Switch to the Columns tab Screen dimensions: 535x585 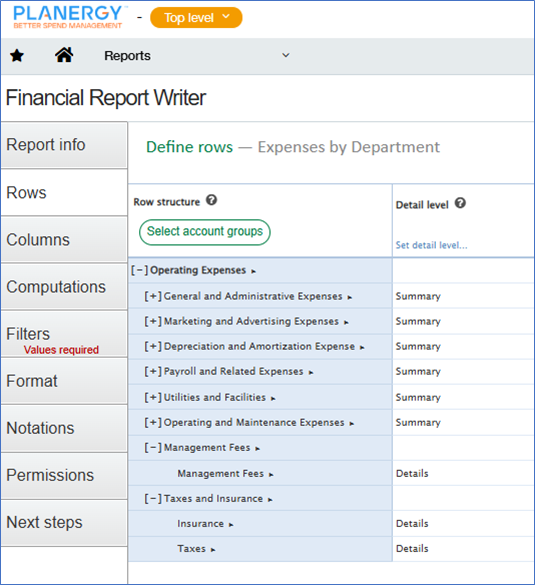pos(64,240)
